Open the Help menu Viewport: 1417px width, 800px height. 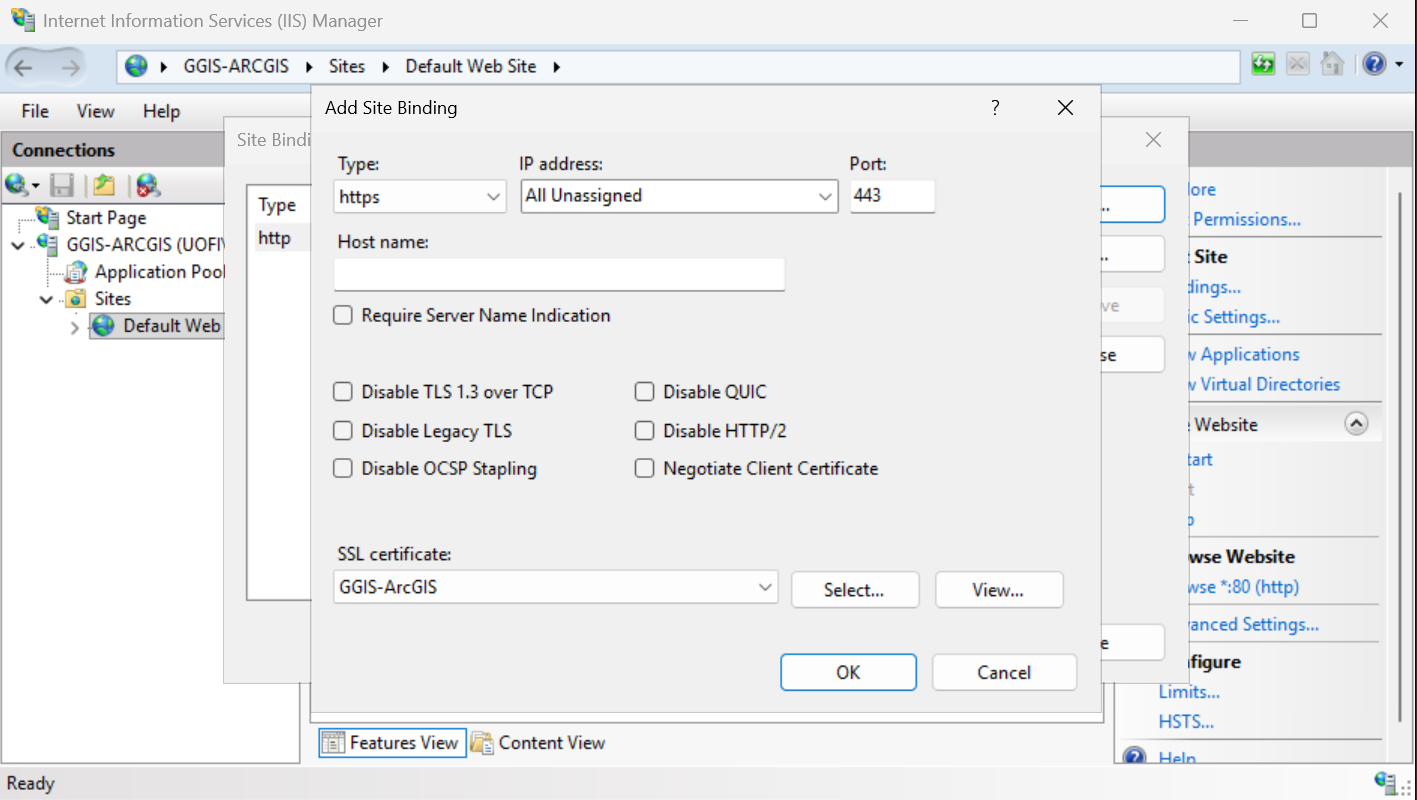161,111
